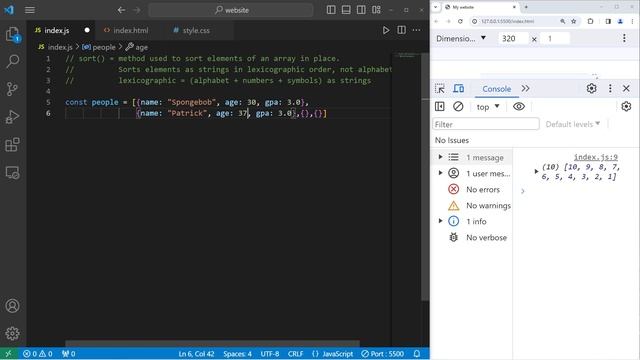Open the Remote Explorer view
Screen dimensions: 640x360
coord(13,173)
